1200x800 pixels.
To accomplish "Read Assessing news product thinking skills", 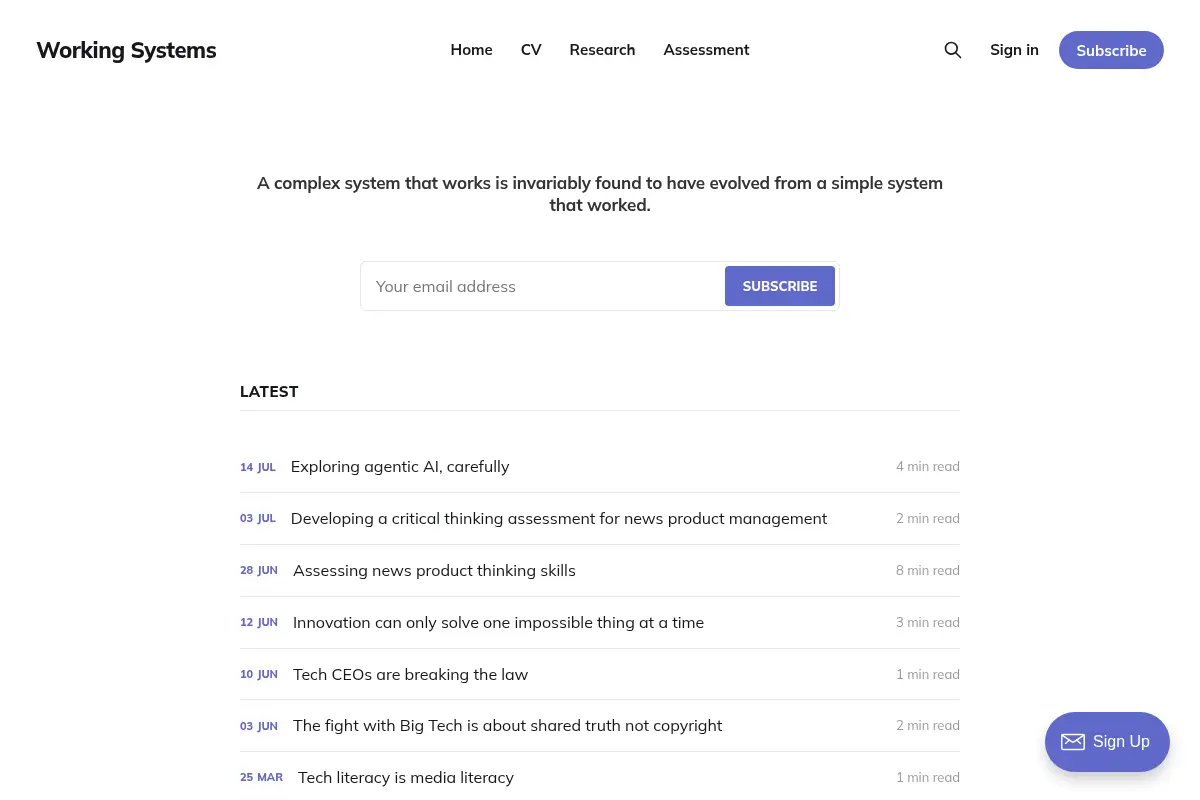I will 434,570.
